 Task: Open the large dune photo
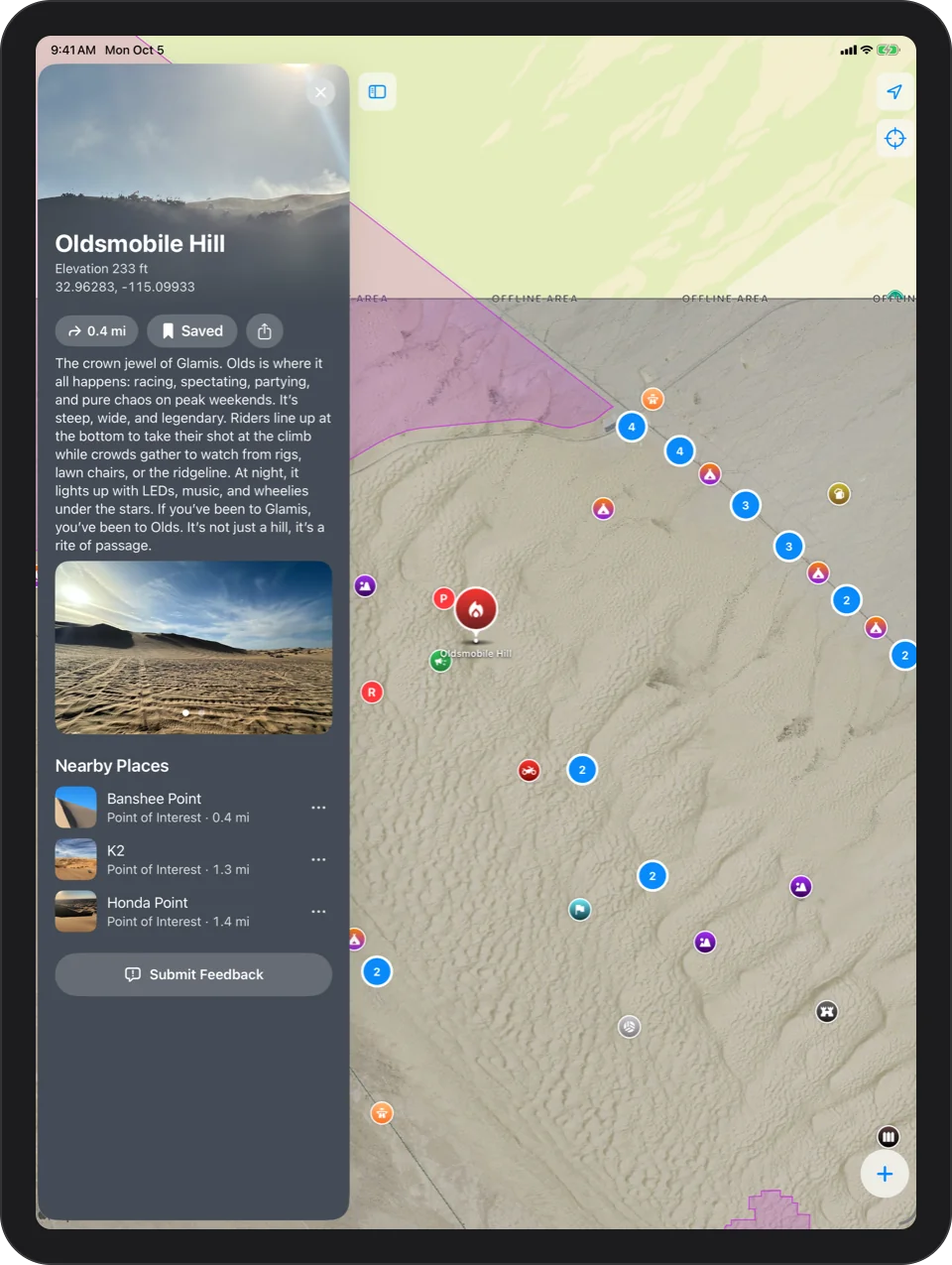tap(193, 648)
